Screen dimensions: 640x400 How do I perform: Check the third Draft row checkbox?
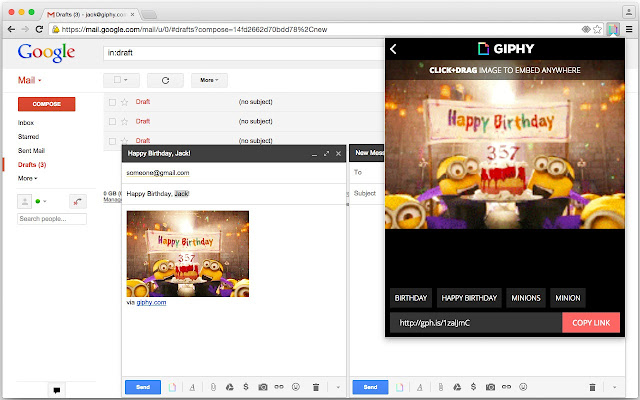click(112, 141)
